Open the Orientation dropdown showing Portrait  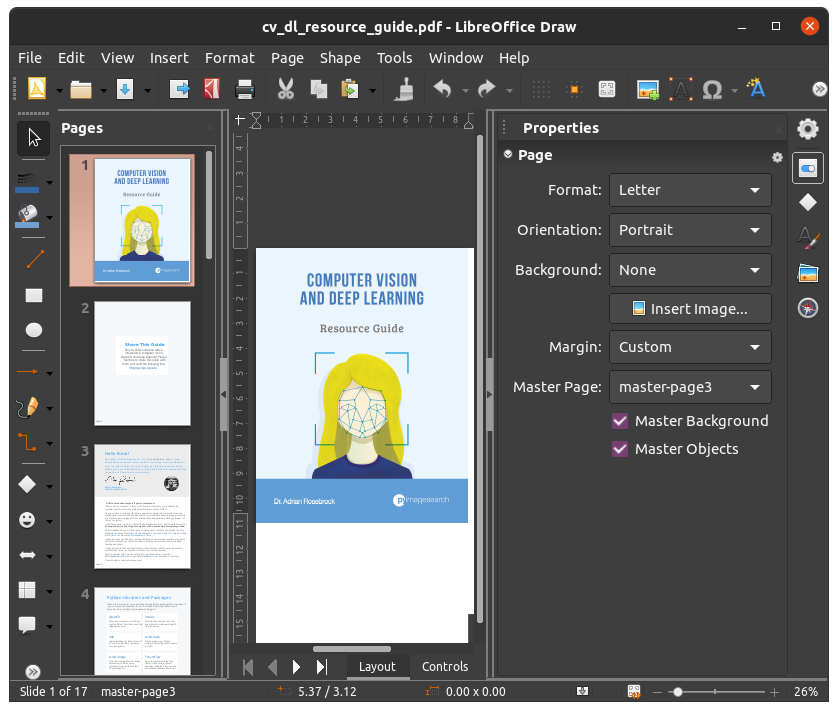click(x=690, y=230)
